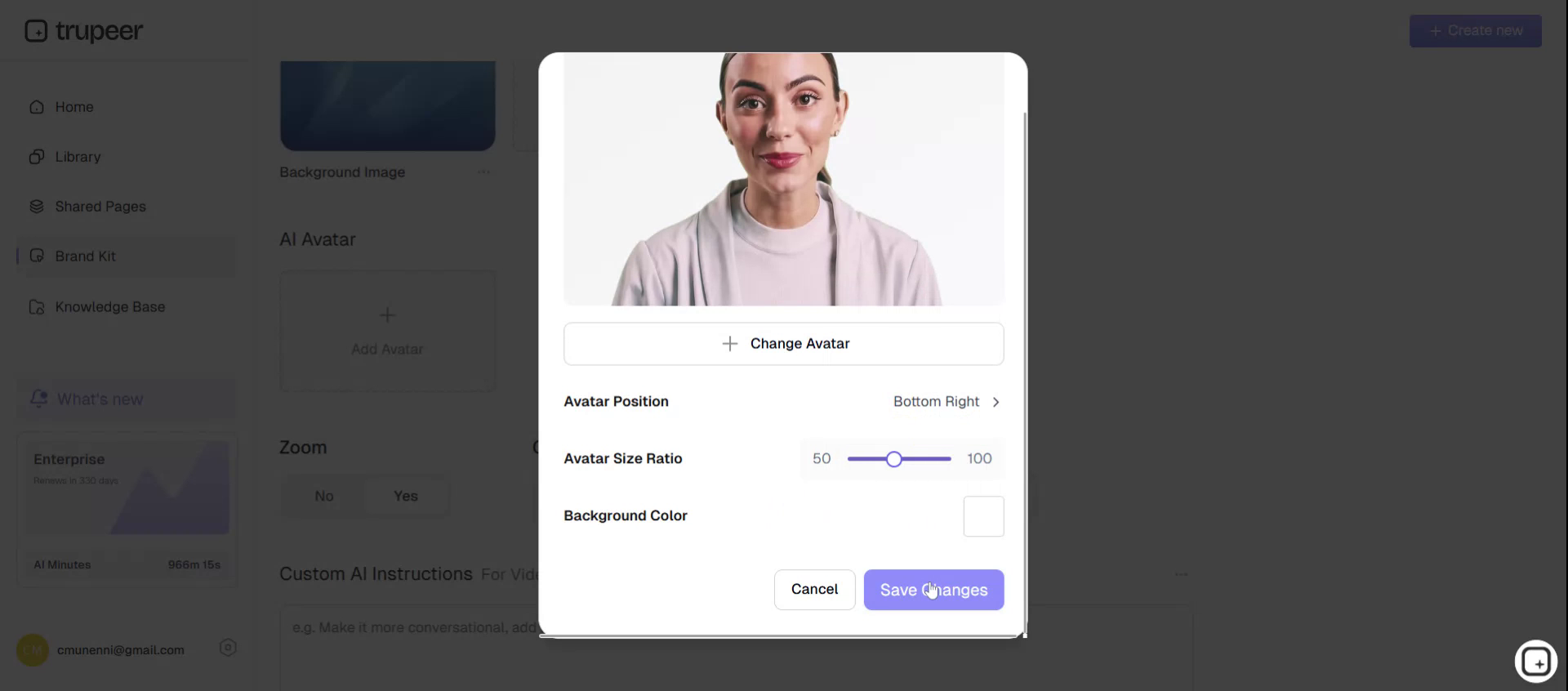This screenshot has height=691, width=1568.
Task: Cancel the avatar dialog
Action: pyautogui.click(x=814, y=590)
